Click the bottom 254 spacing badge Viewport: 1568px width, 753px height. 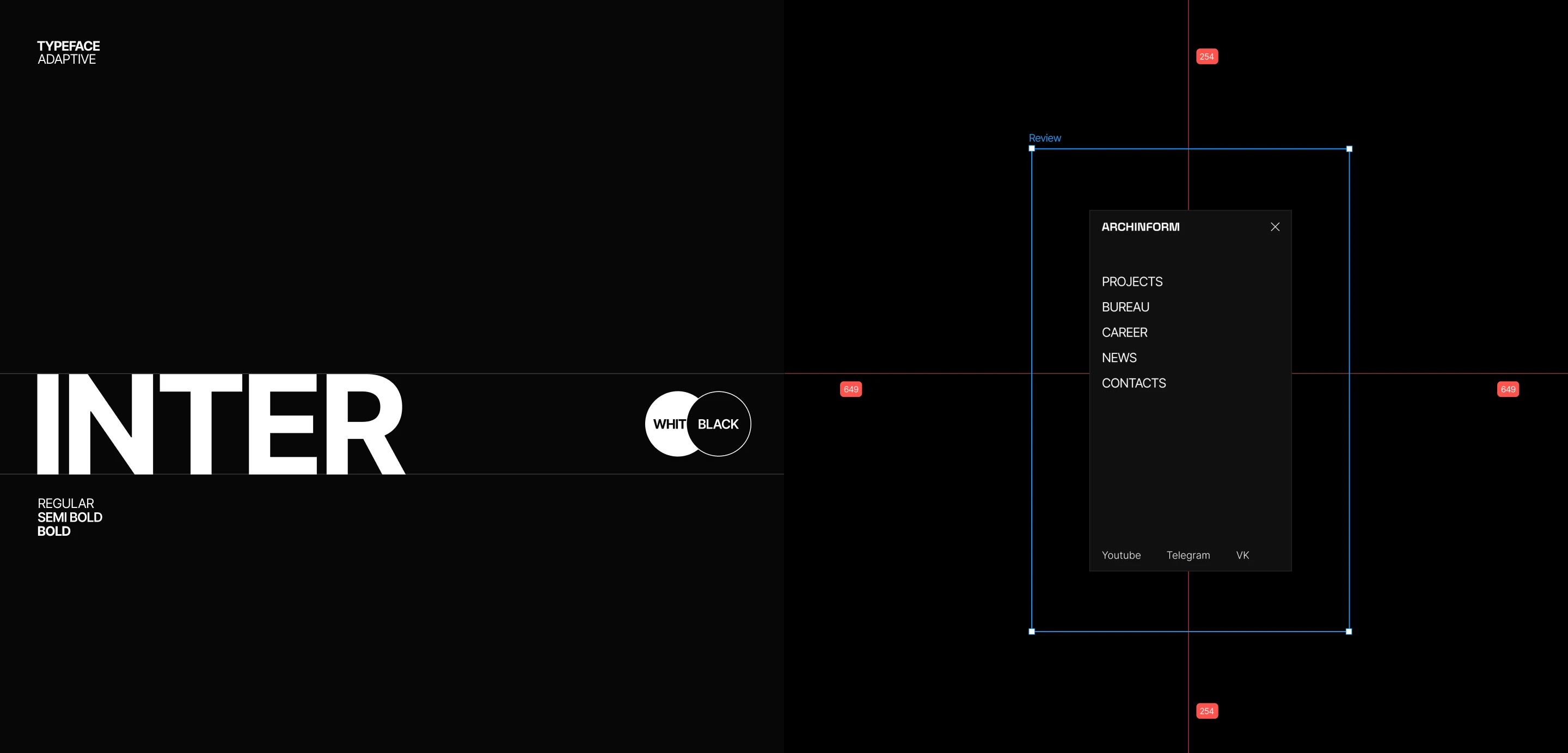[x=1206, y=711]
